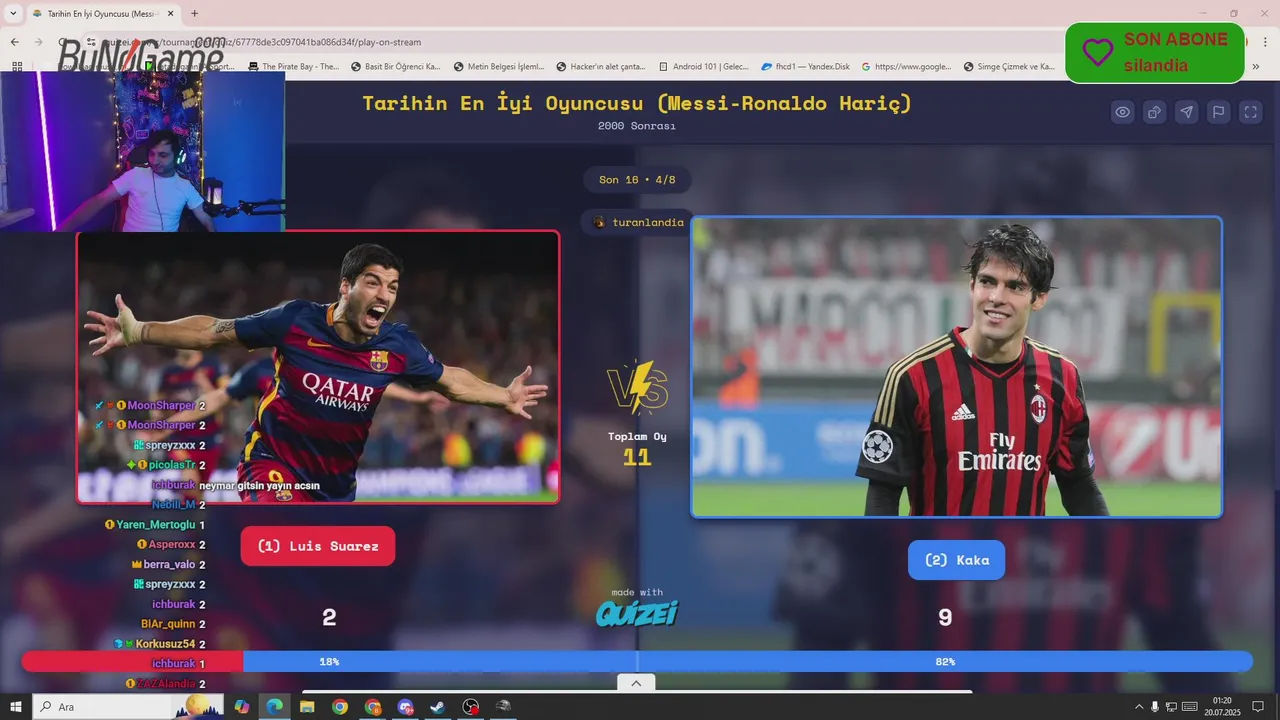Click chat message from Korkusuz54
1280x720 pixels.
160,644
